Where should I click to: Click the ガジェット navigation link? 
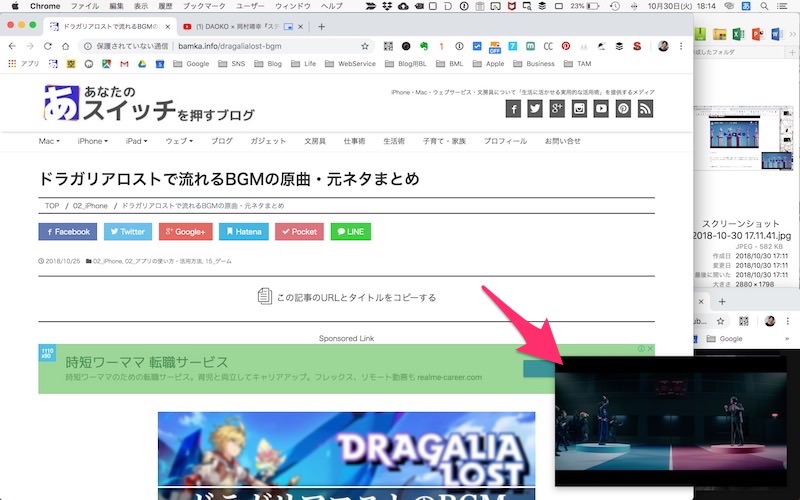(x=268, y=141)
